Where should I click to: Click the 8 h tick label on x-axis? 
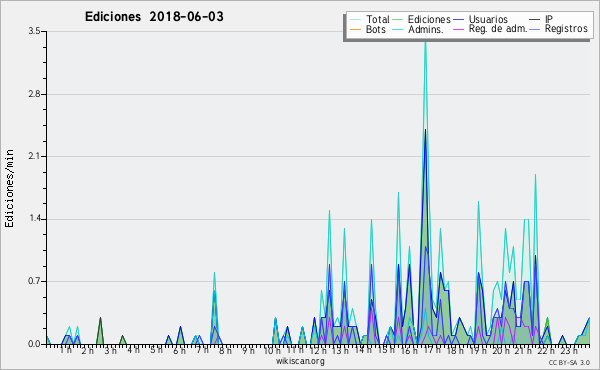point(225,351)
